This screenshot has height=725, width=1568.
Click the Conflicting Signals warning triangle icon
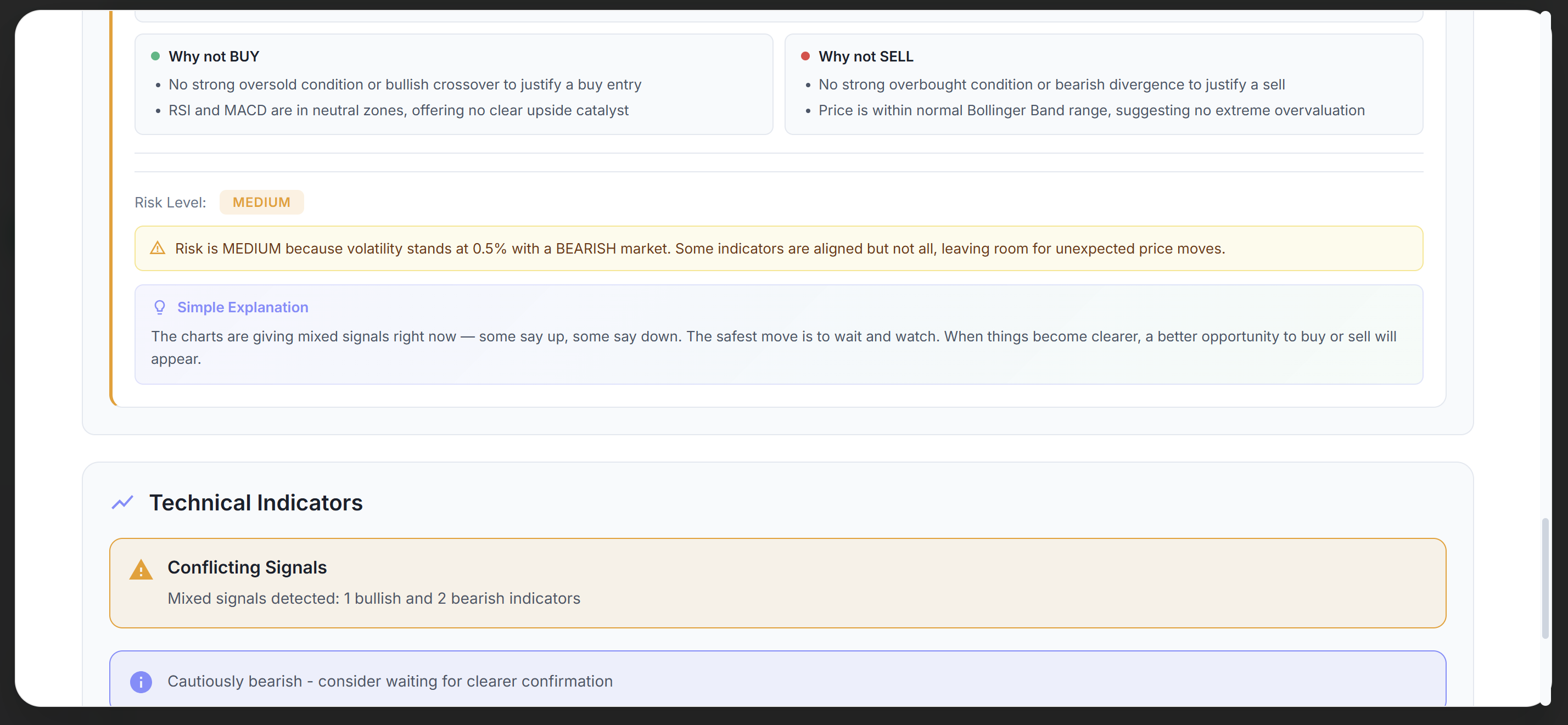point(141,570)
